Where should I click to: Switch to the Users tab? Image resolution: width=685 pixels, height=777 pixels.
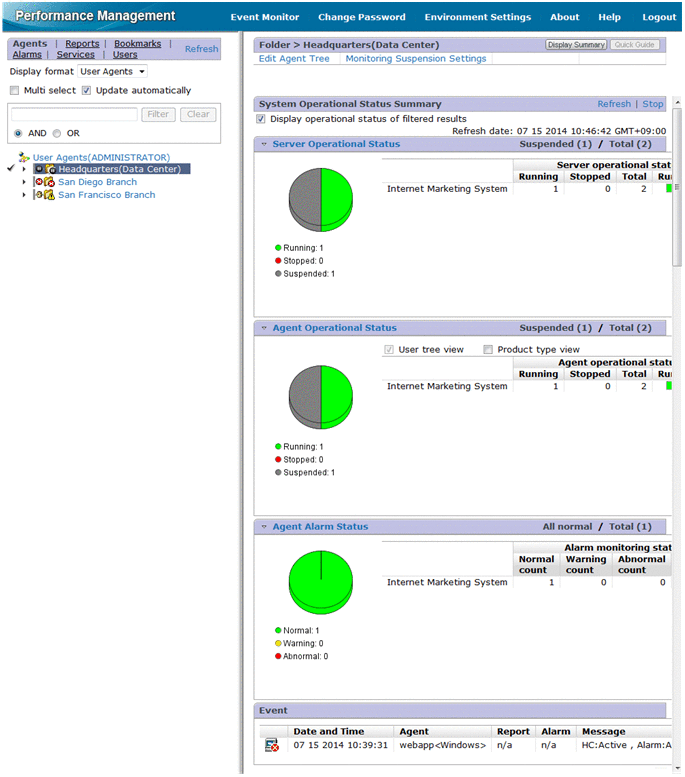pyautogui.click(x=125, y=55)
